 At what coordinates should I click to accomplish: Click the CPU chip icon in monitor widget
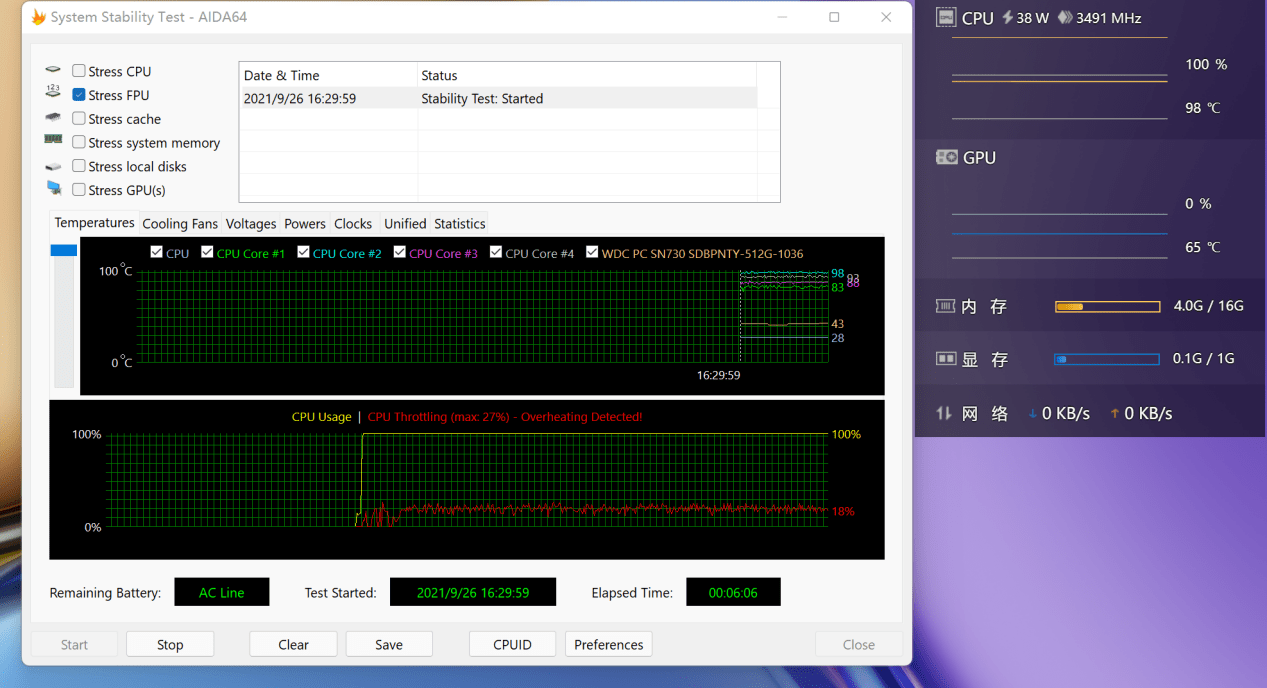[x=946, y=18]
